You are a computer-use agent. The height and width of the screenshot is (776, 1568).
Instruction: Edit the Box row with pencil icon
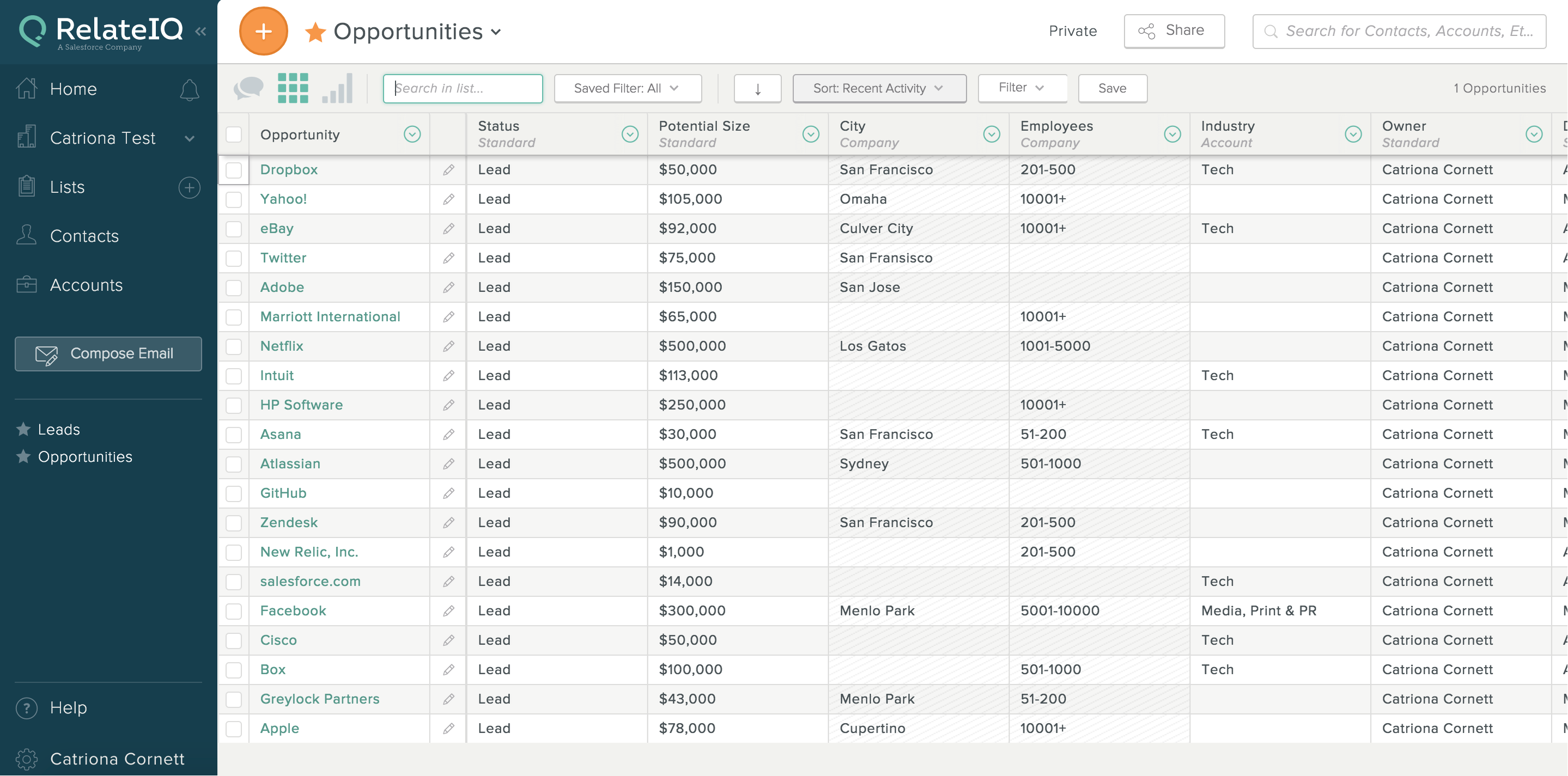coord(448,669)
